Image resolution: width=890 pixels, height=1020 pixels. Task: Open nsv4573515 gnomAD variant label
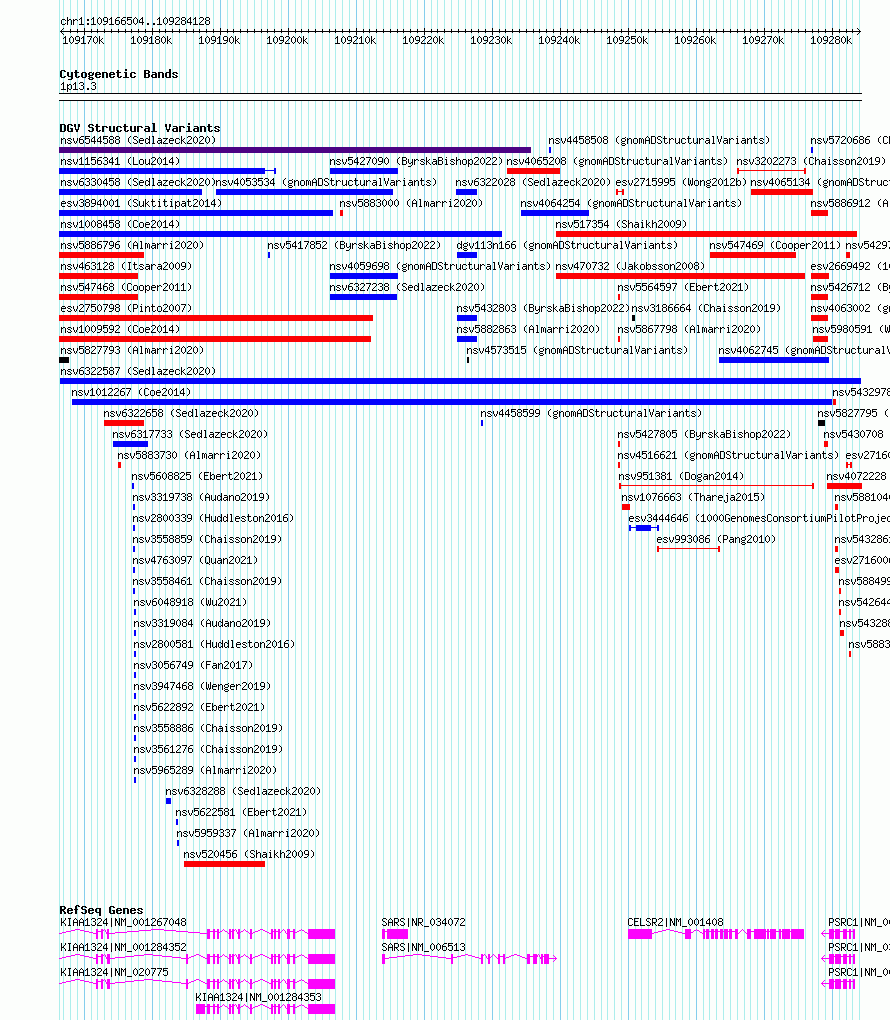577,351
